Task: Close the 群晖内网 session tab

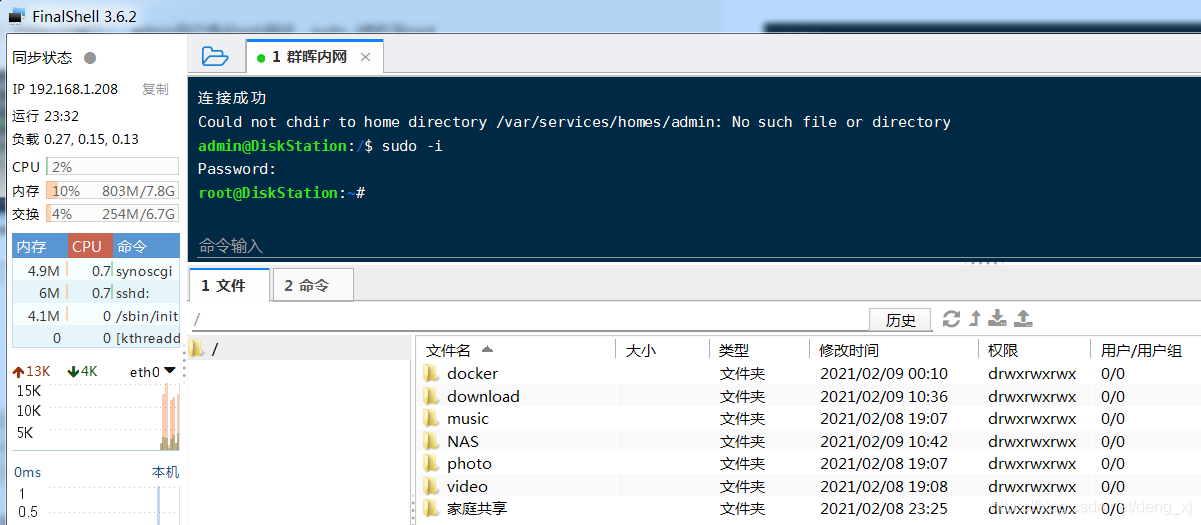Action: [x=365, y=57]
